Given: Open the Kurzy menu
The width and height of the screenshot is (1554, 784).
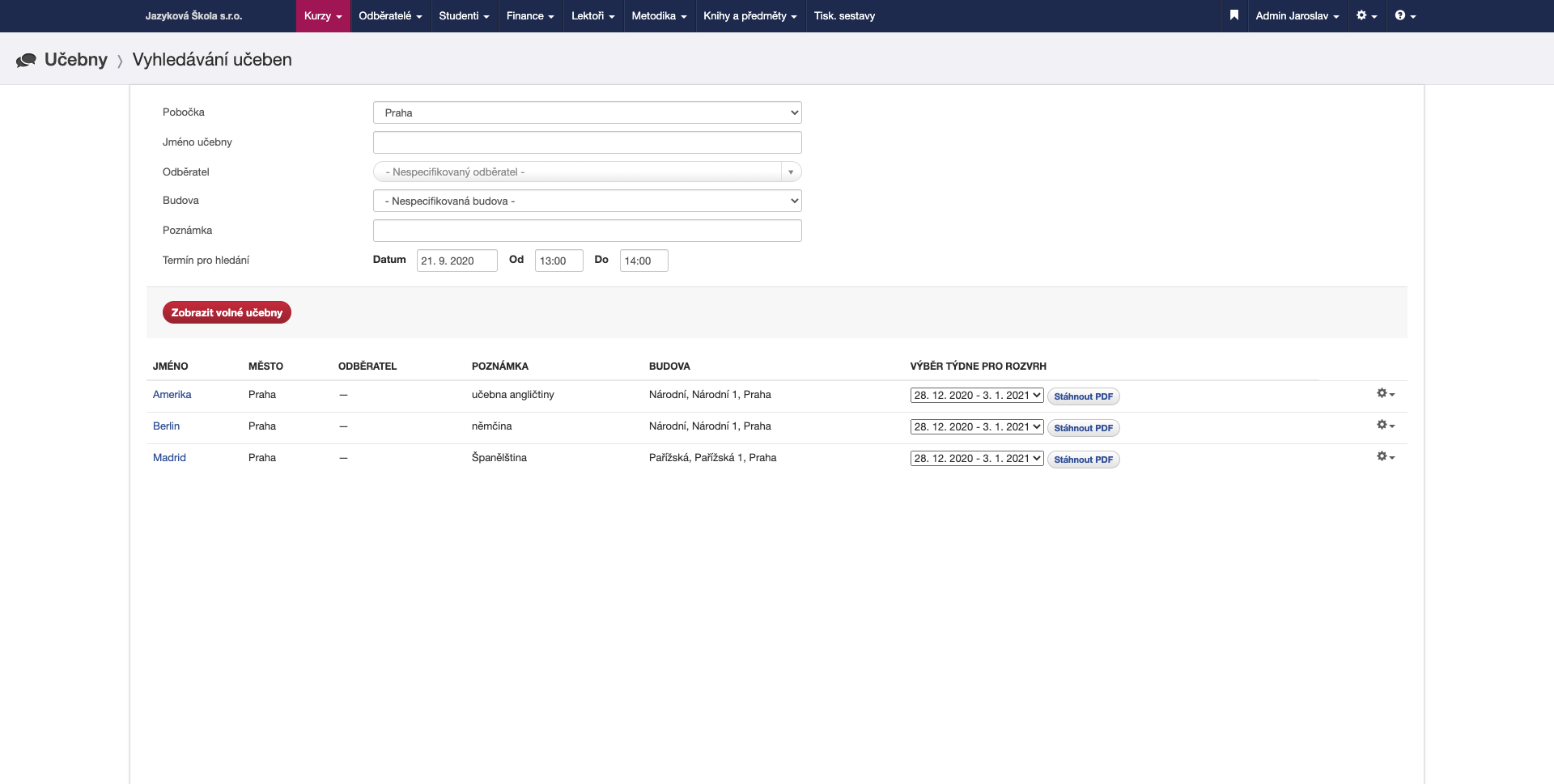Looking at the screenshot, I should click(x=323, y=16).
